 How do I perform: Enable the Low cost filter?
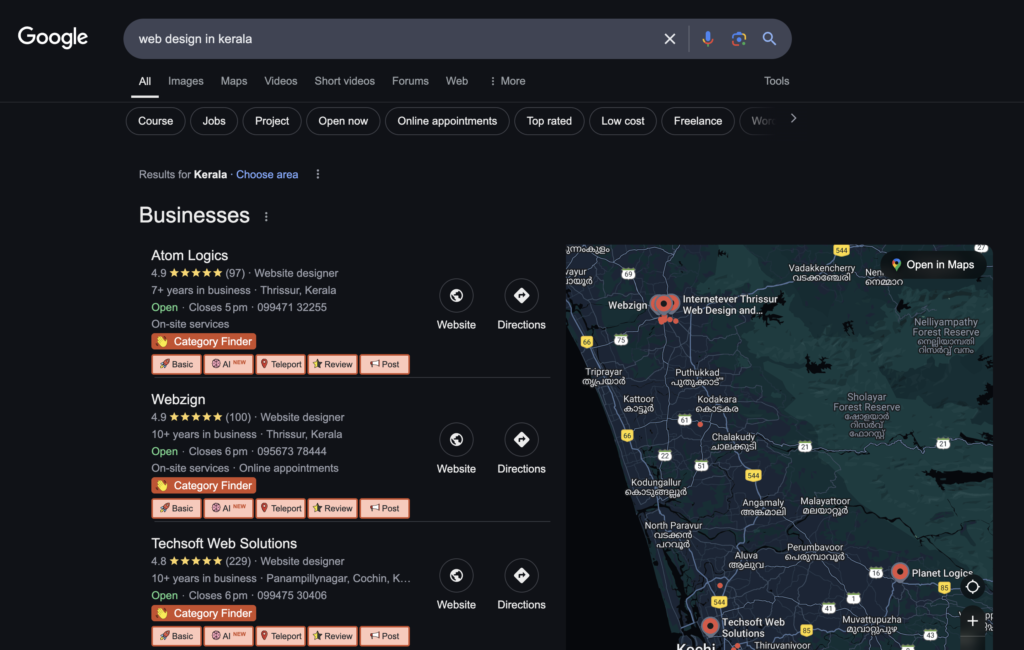(623, 121)
